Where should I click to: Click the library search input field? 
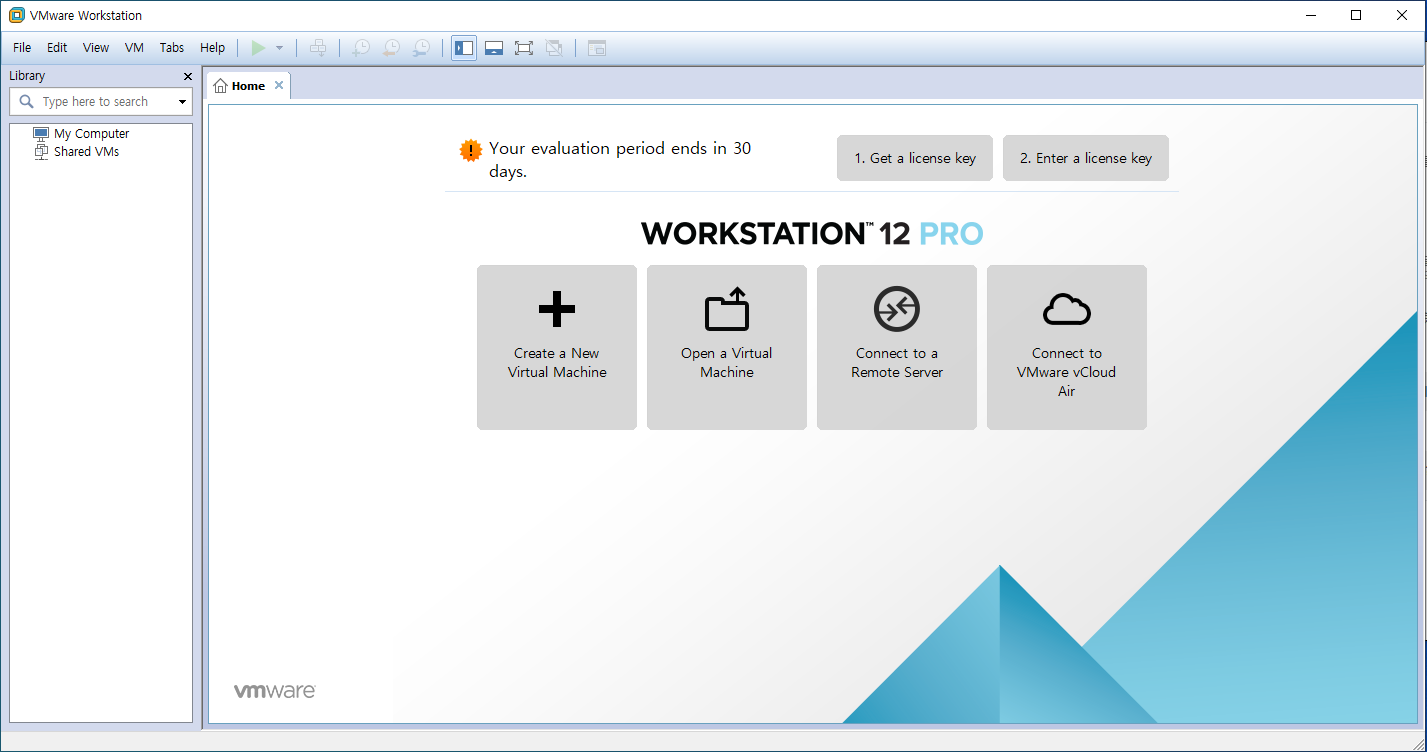coord(101,101)
